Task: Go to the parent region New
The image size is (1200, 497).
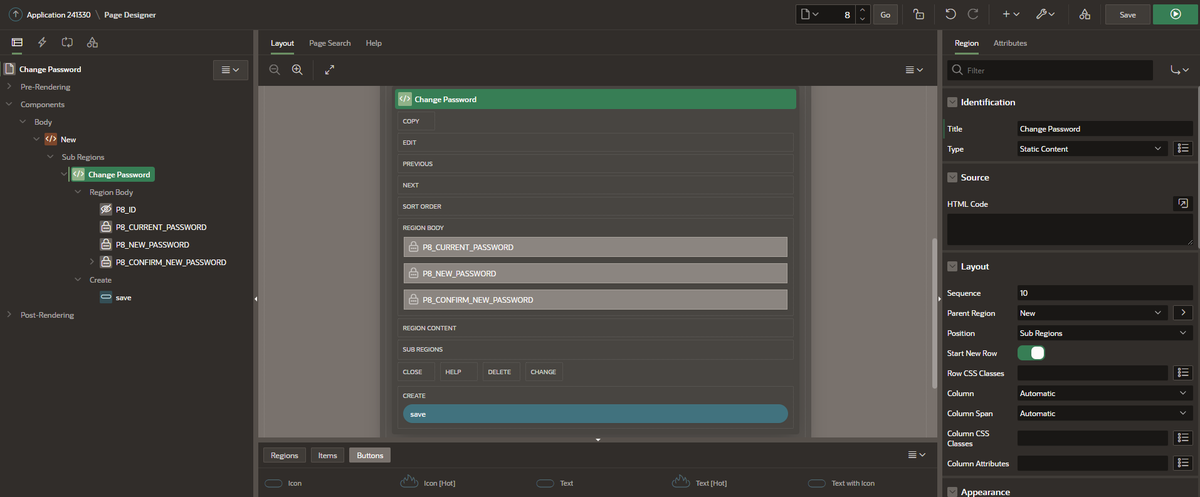Action: pyautogui.click(x=1183, y=313)
